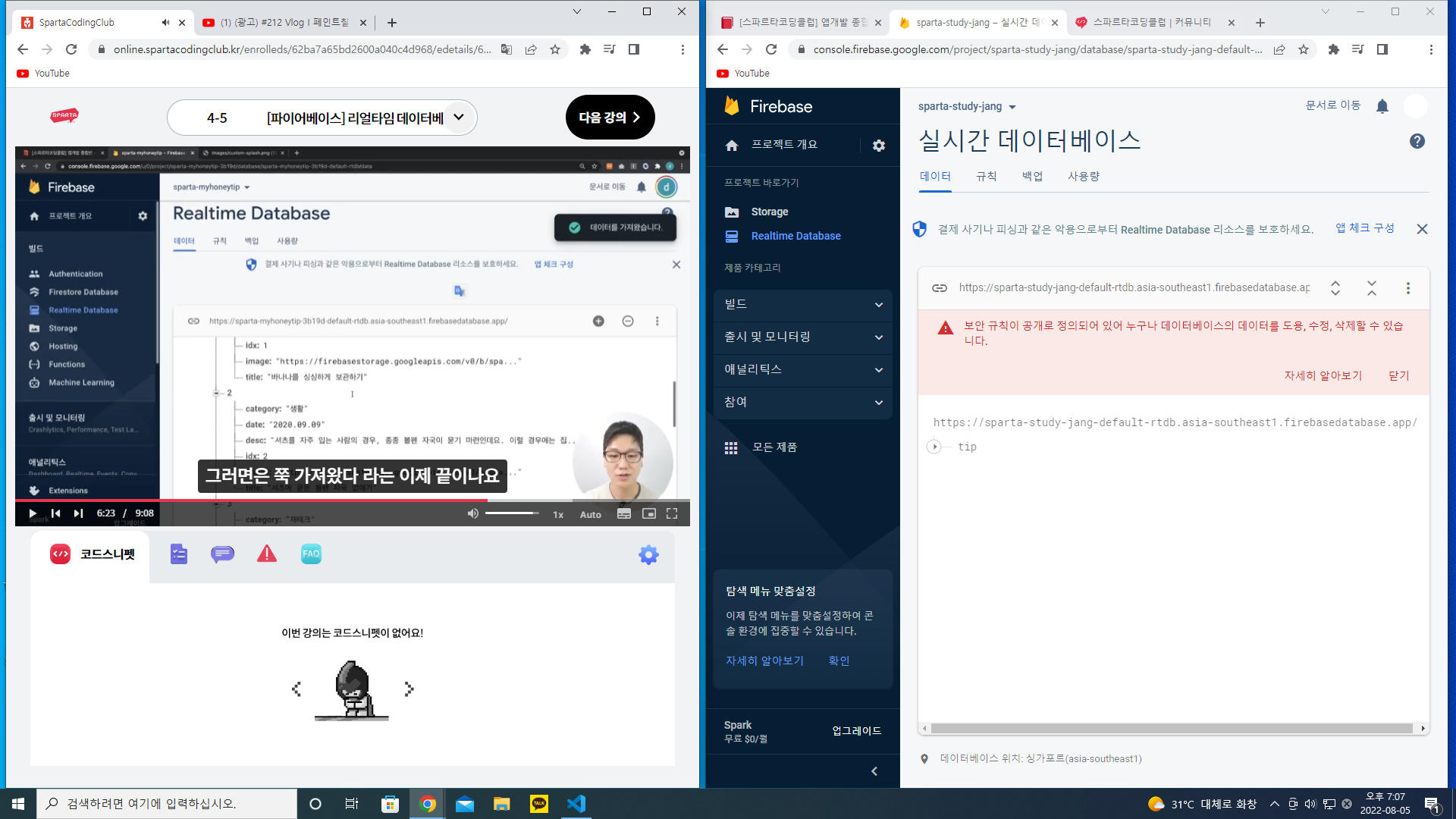The height and width of the screenshot is (819, 1456).
Task: Open 문서로 이동 docs link
Action: coord(1333,105)
